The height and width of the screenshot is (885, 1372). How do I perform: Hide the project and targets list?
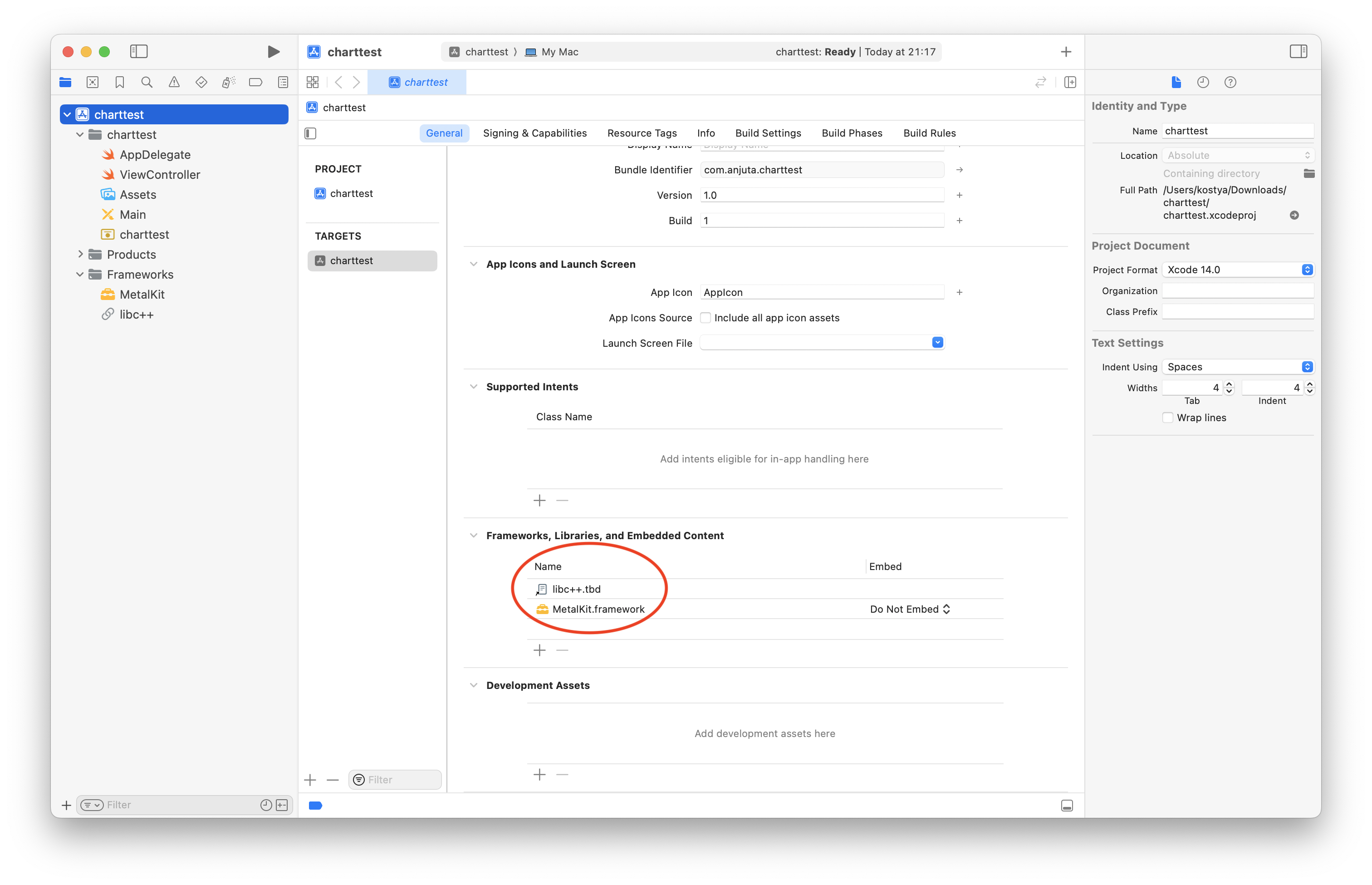tap(311, 133)
